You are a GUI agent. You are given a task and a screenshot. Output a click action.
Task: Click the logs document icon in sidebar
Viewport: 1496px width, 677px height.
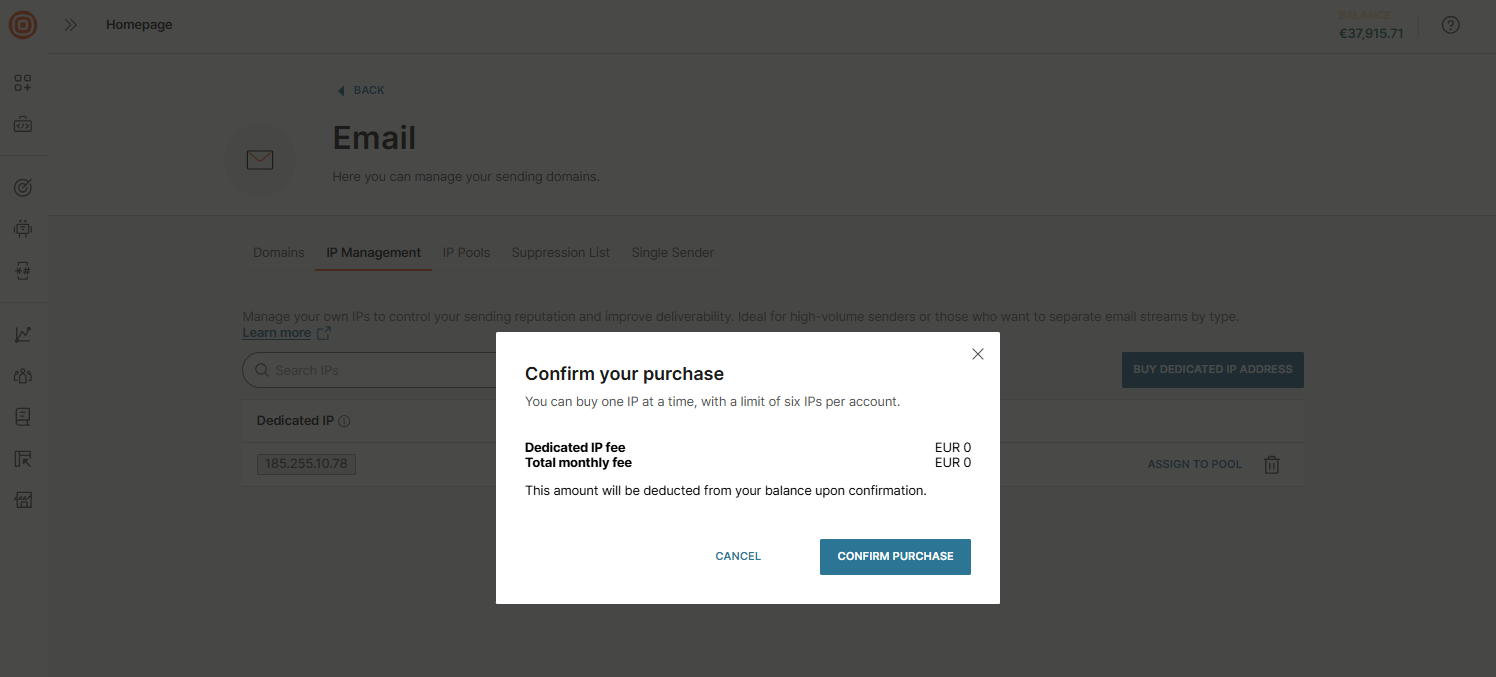coord(23,416)
